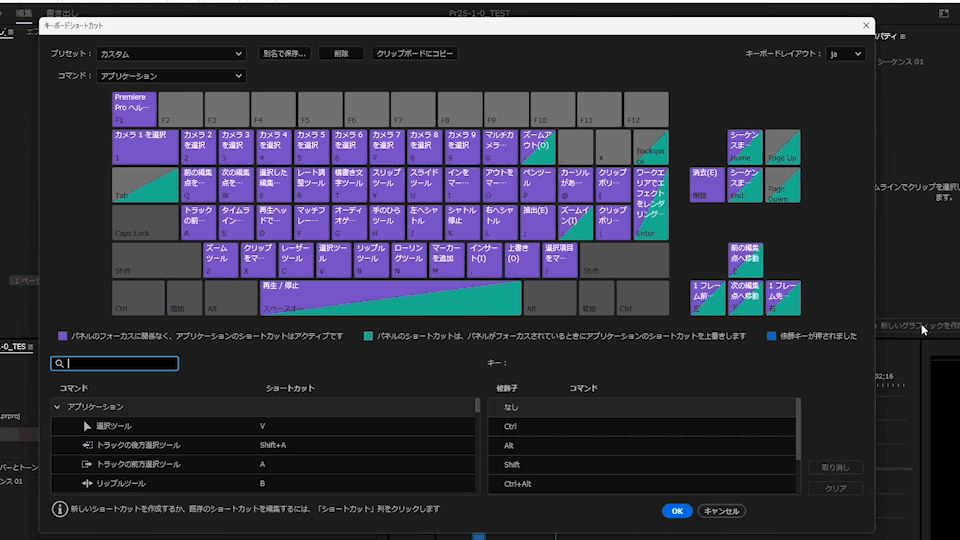This screenshot has width=960, height=540.
Task: Click the green panel shortcut legend swatch
Action: pyautogui.click(x=368, y=336)
